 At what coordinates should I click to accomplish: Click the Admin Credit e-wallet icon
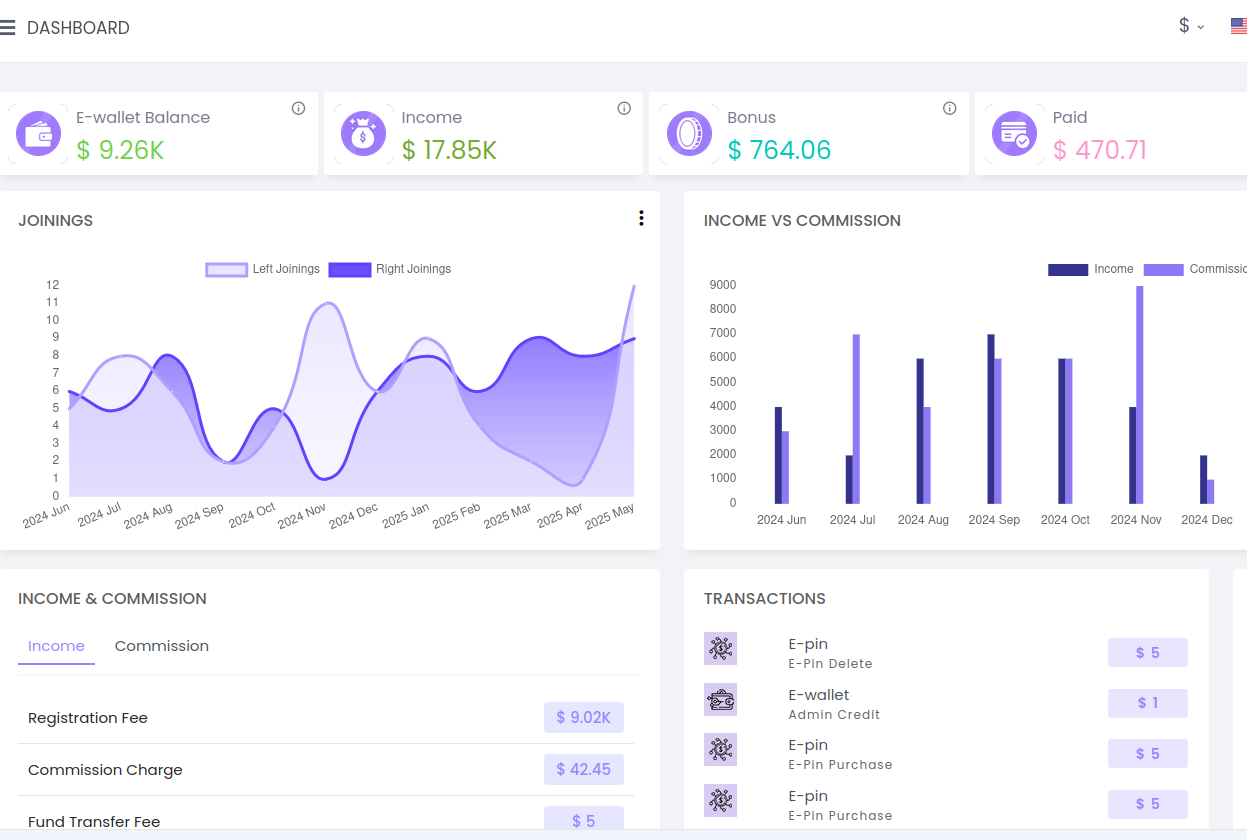[x=720, y=699]
